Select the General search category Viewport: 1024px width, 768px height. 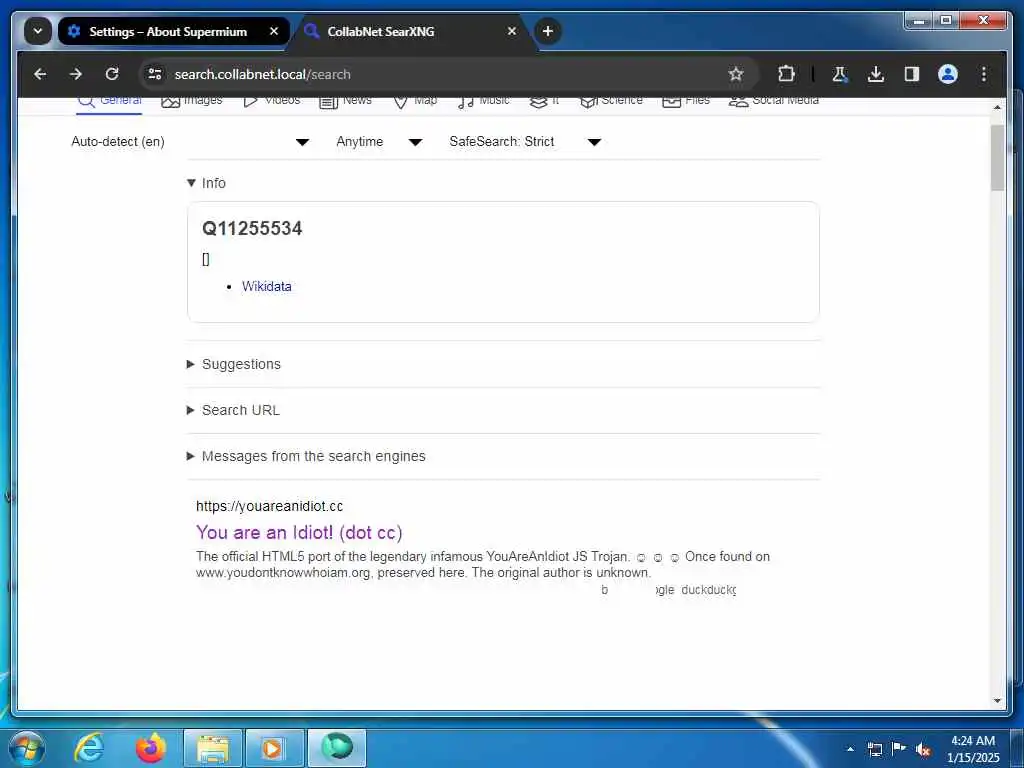point(109,101)
